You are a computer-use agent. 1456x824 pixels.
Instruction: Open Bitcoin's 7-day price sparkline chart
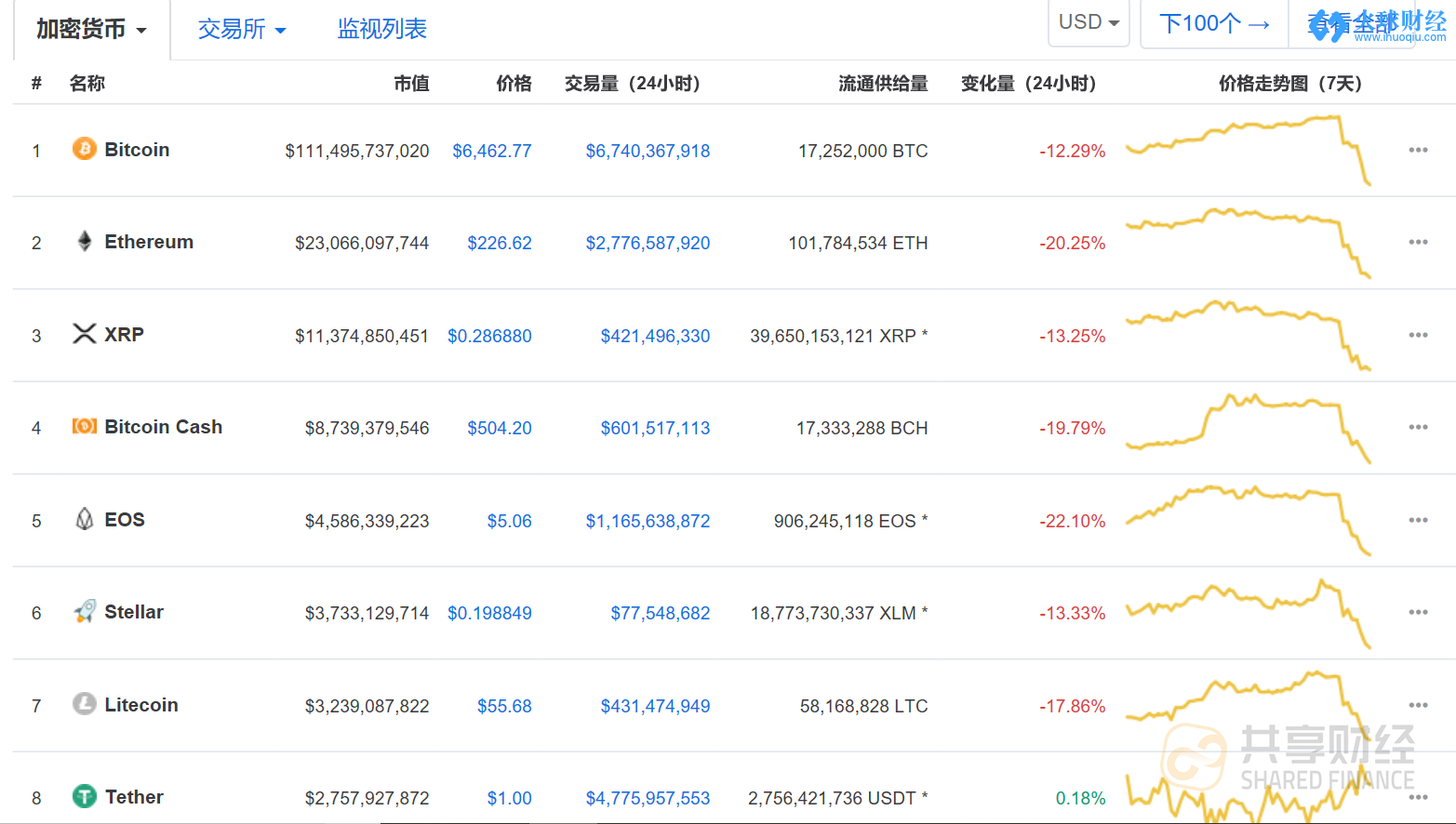[1249, 150]
